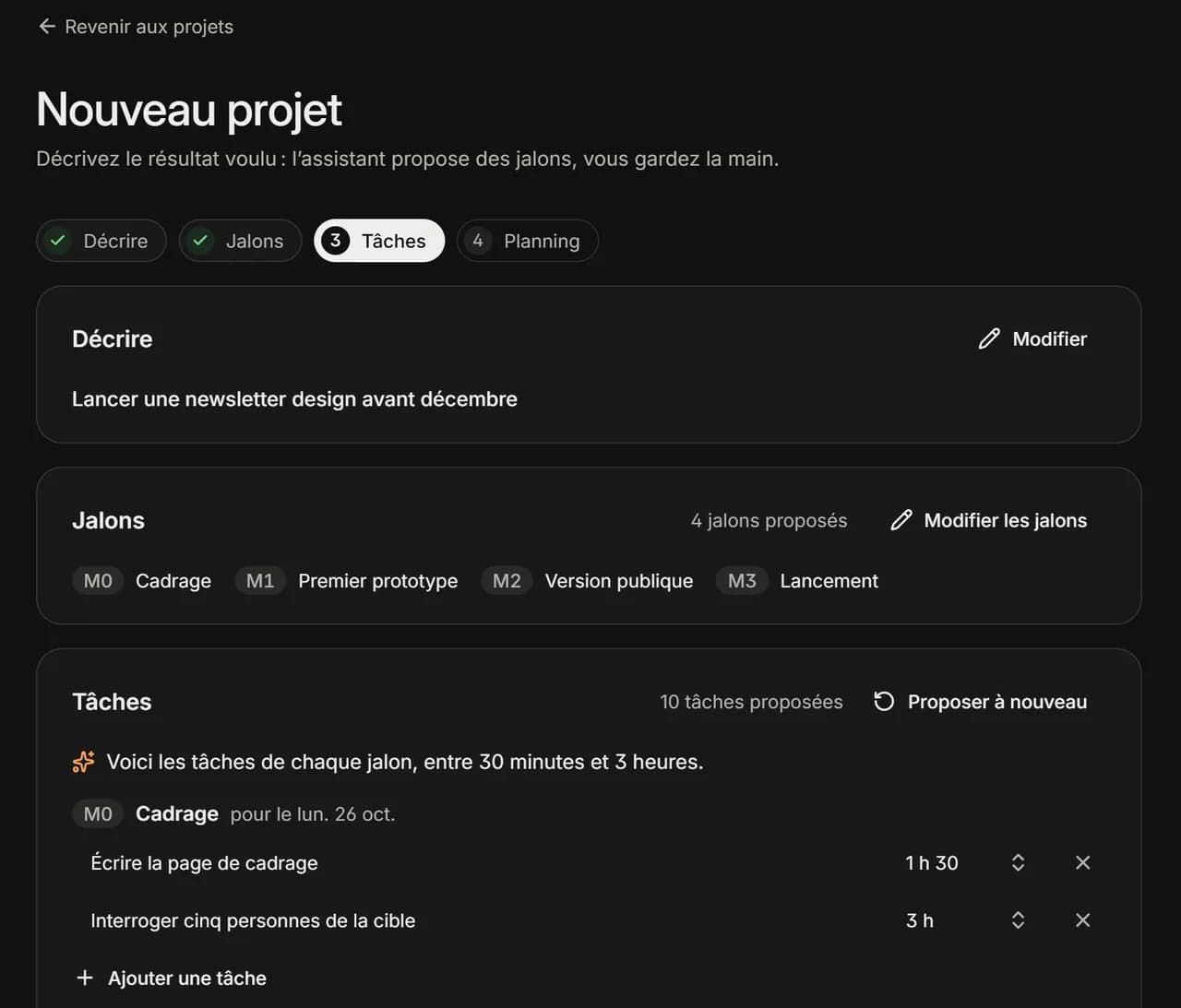Image resolution: width=1181 pixels, height=1008 pixels.
Task: Click the 10 tâches proposées count
Action: [x=751, y=702]
